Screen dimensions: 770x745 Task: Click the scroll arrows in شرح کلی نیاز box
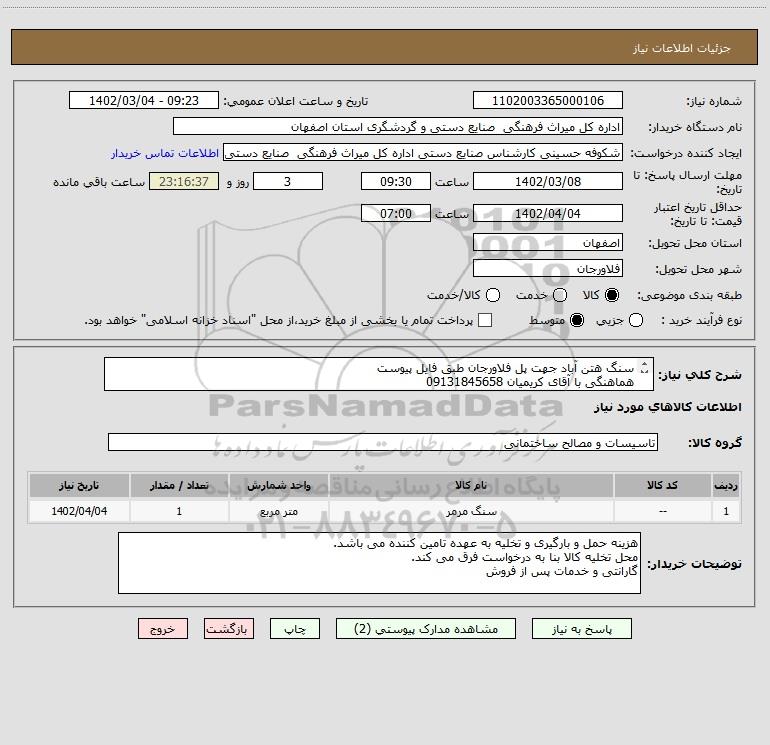pyautogui.click(x=645, y=367)
